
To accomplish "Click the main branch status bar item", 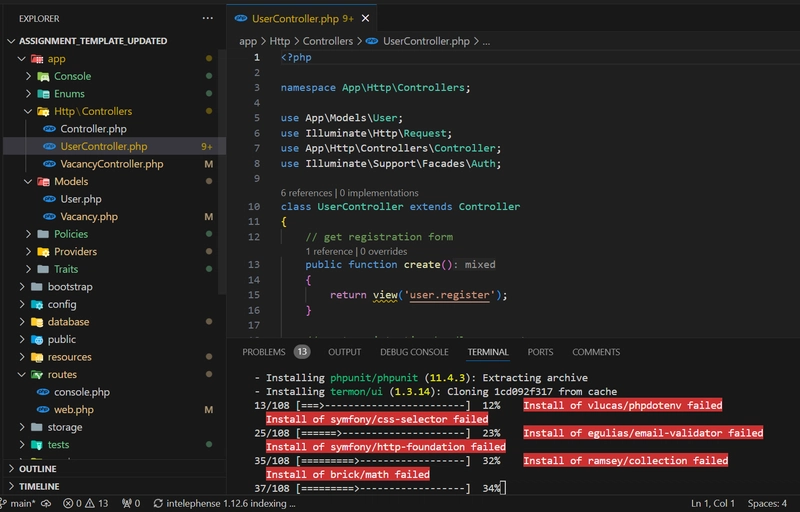I will pyautogui.click(x=19, y=503).
